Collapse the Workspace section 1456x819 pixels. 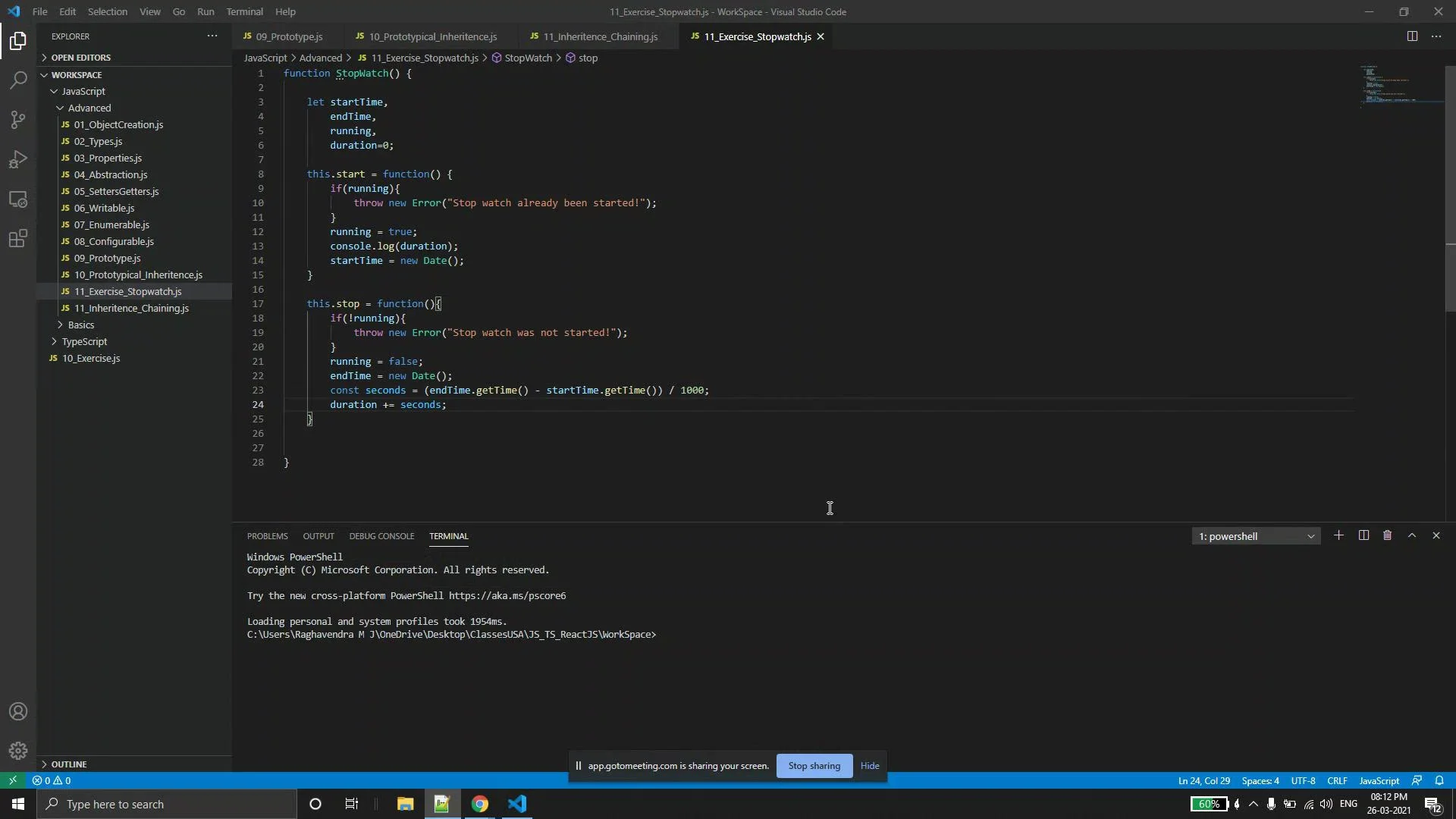[133, 75]
